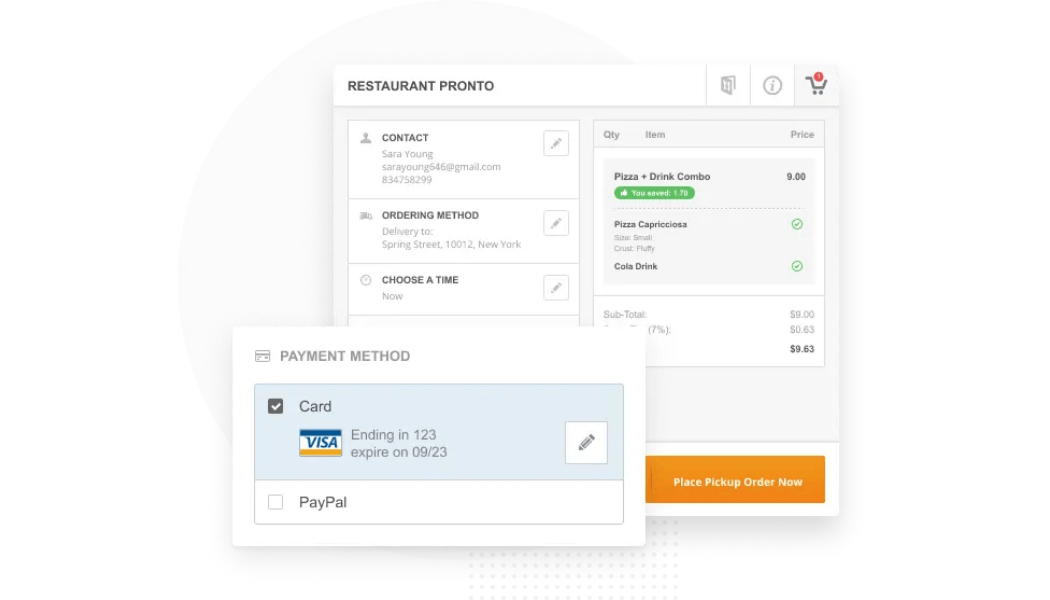Screen dimensions: 1050x600
Task: Click the Size: Small option text
Action: point(633,238)
